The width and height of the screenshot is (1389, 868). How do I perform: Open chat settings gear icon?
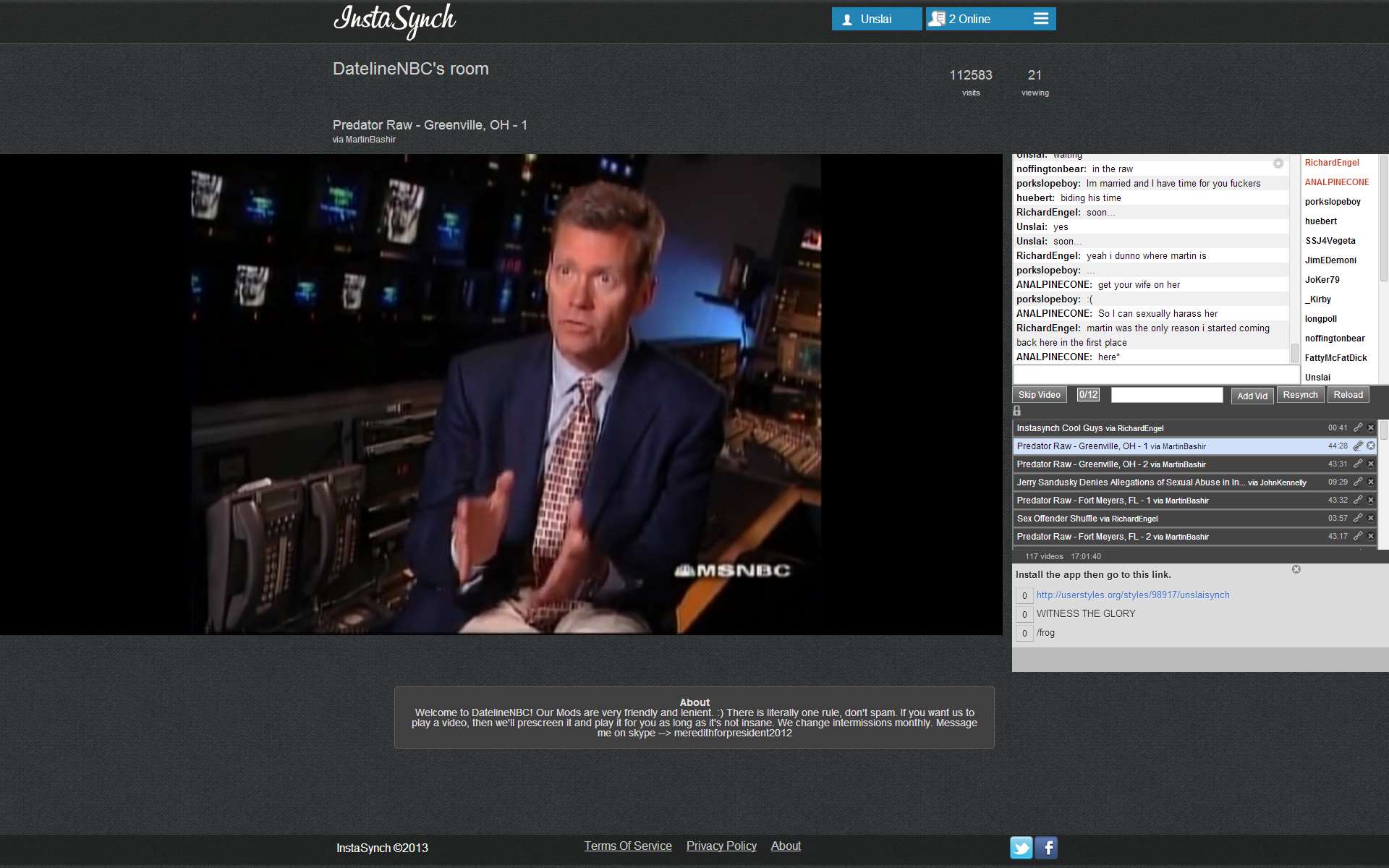[1278, 163]
